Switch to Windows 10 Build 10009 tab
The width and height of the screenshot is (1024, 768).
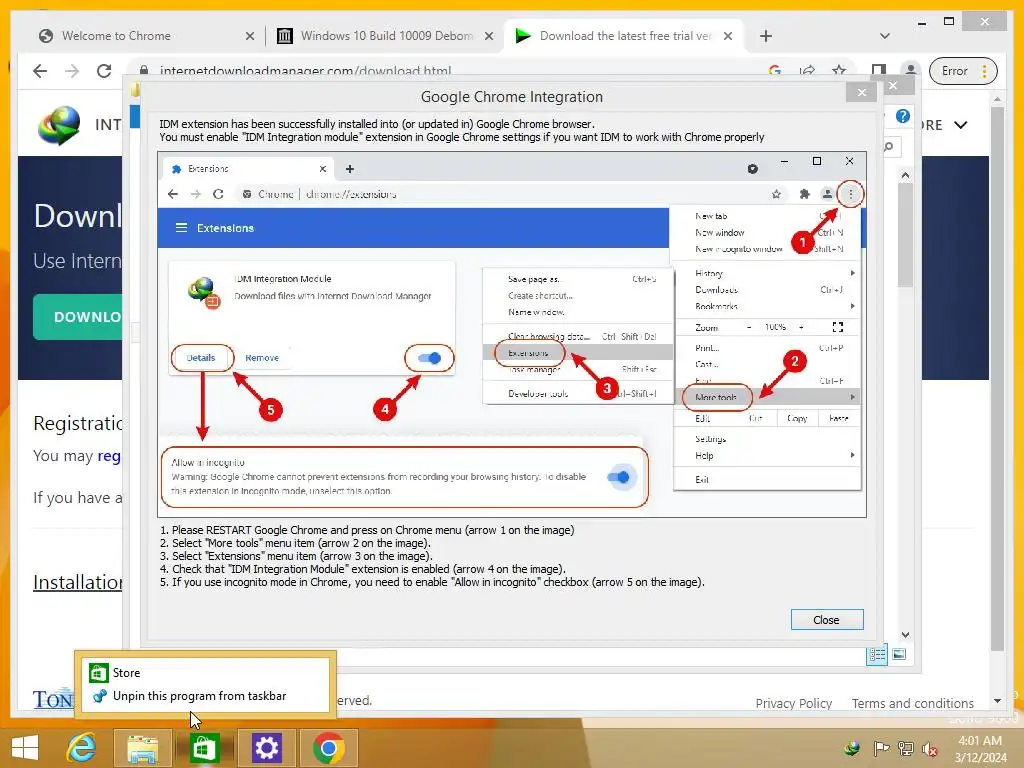[386, 36]
